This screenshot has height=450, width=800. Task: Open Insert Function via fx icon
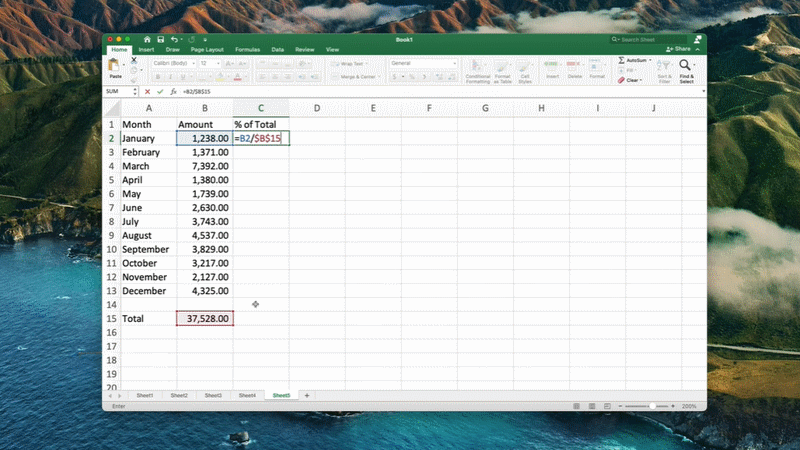tap(173, 91)
